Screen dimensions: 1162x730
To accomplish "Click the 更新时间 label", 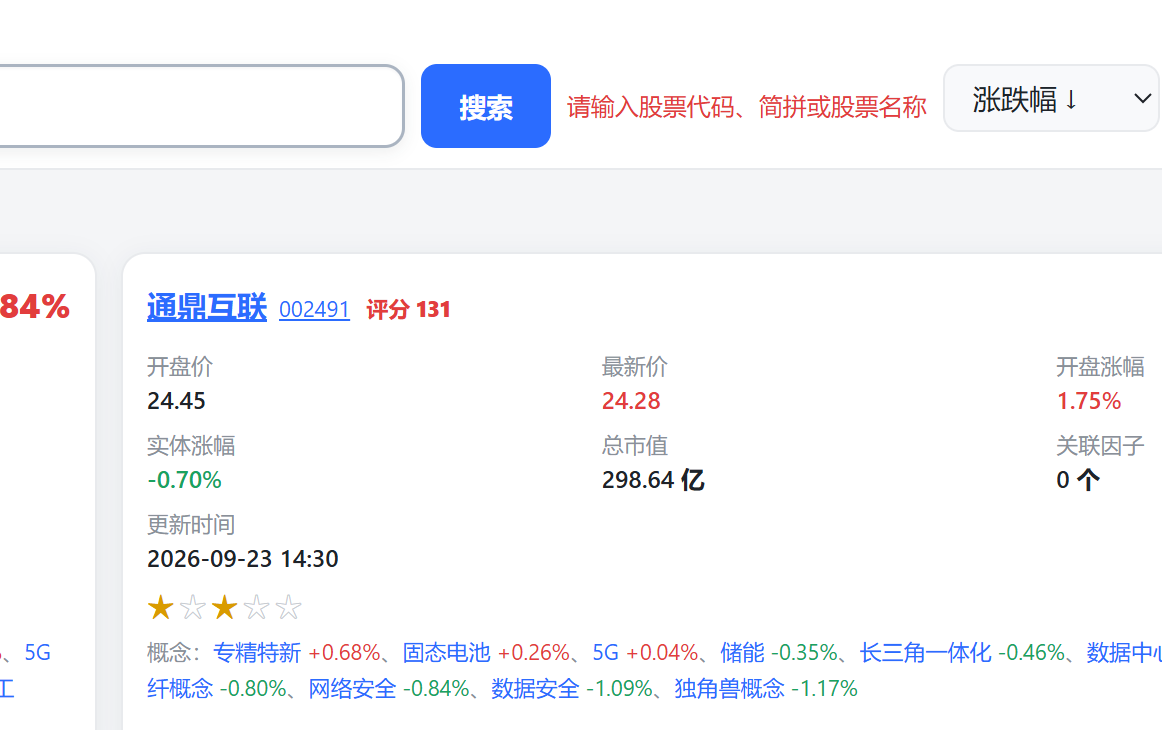I will pyautogui.click(x=191, y=525).
